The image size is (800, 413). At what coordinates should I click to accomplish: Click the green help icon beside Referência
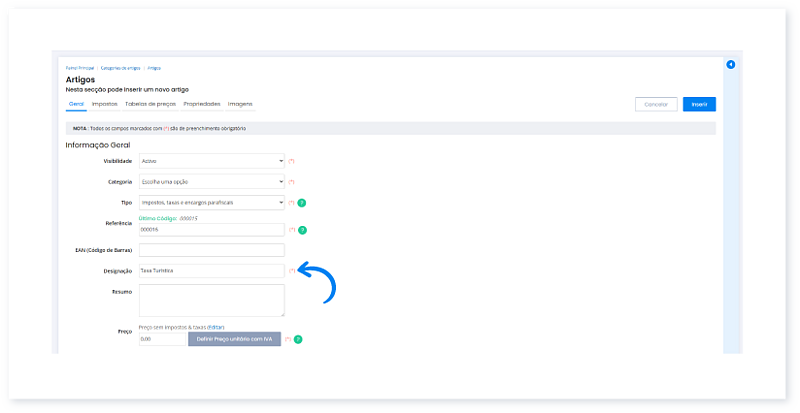click(x=302, y=230)
